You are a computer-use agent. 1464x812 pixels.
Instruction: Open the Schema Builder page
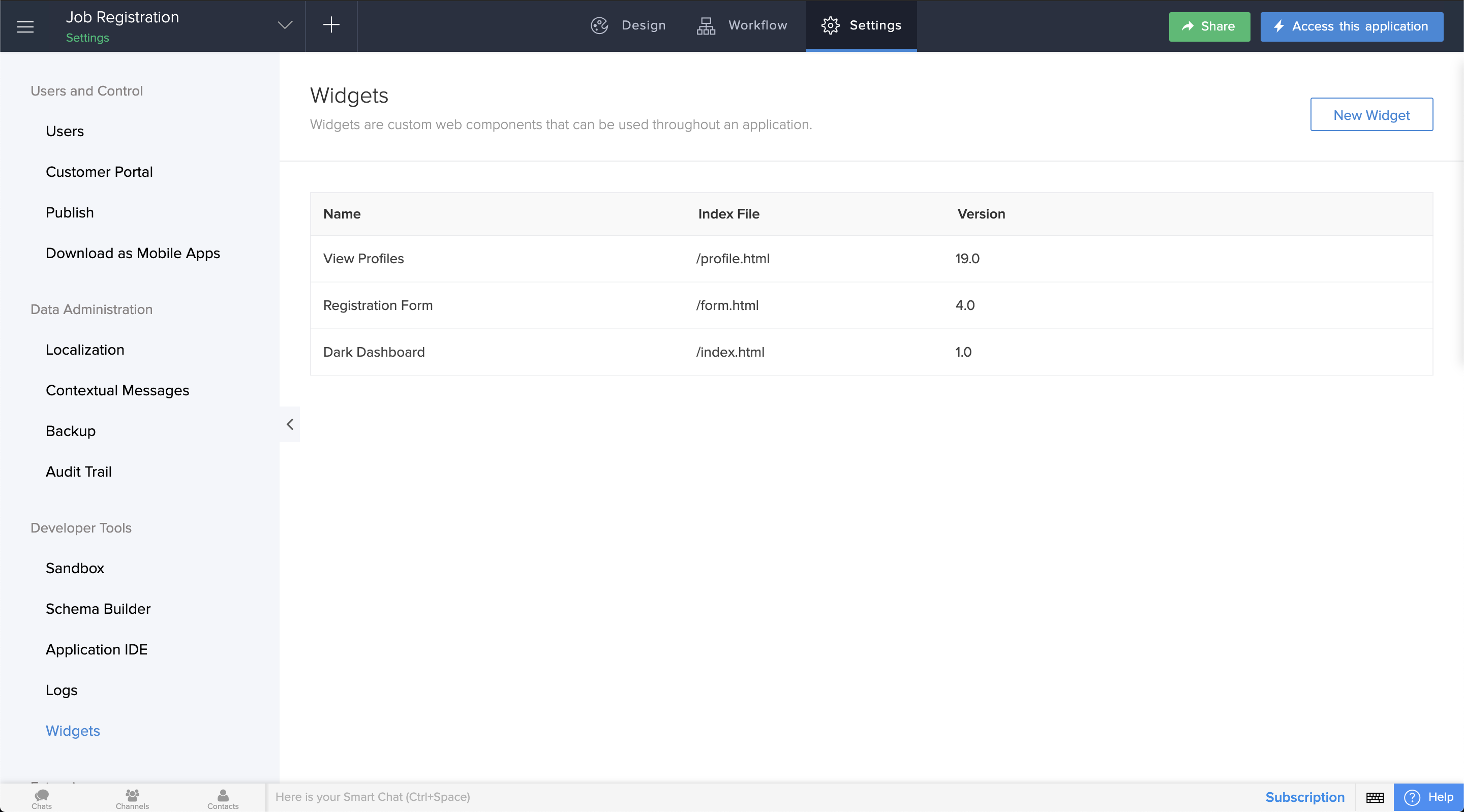98,609
